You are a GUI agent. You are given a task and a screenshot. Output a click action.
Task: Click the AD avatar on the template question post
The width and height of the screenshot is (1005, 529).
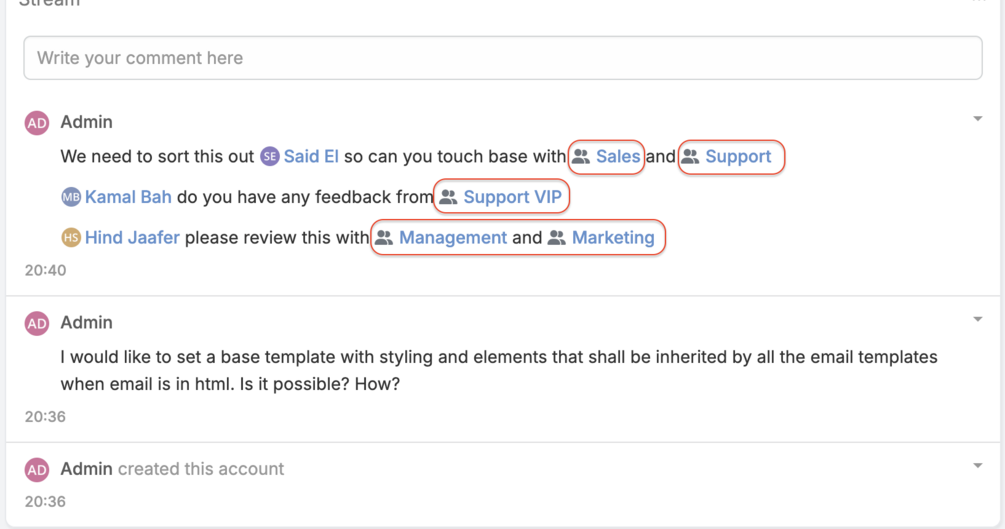pos(37,323)
